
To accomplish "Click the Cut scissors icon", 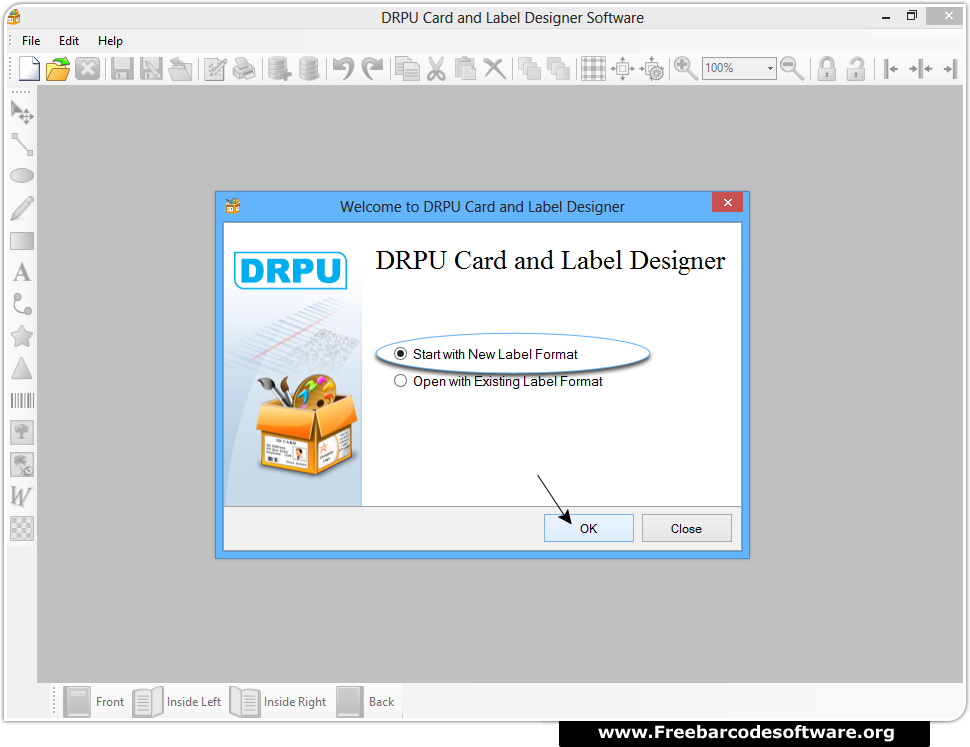I will tap(436, 69).
